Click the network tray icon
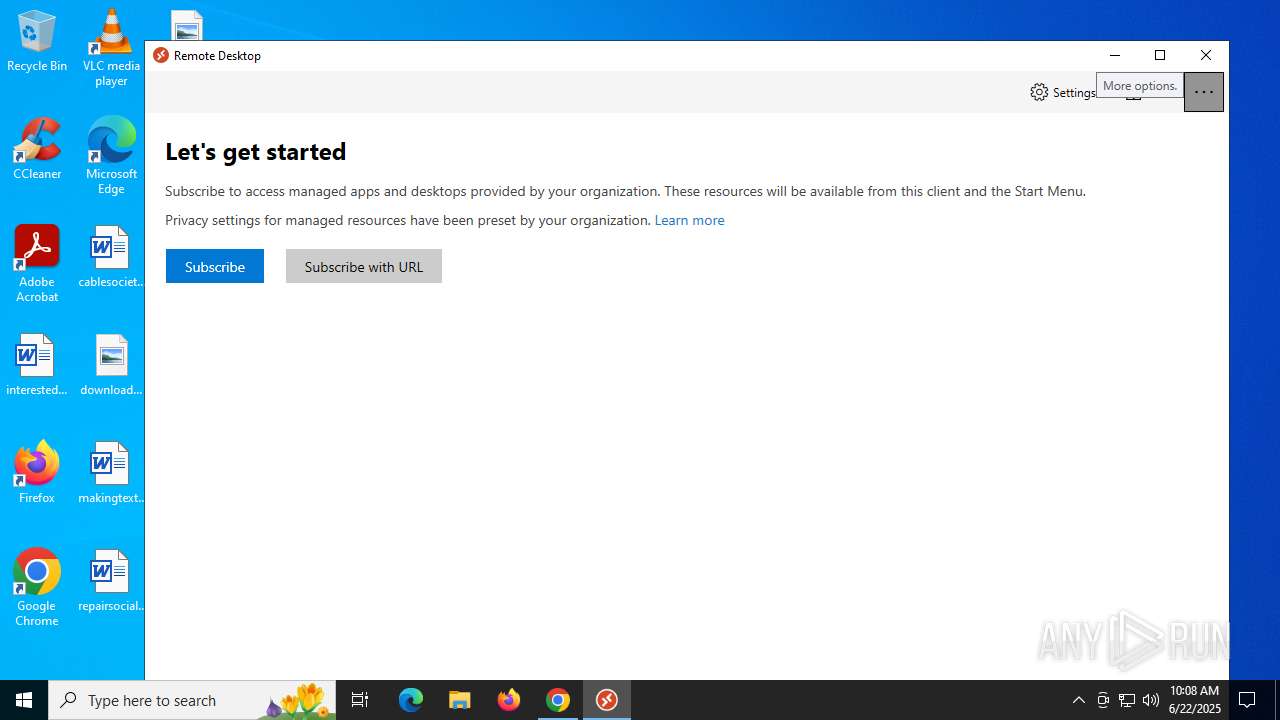1280x720 pixels. pyautogui.click(x=1127, y=700)
